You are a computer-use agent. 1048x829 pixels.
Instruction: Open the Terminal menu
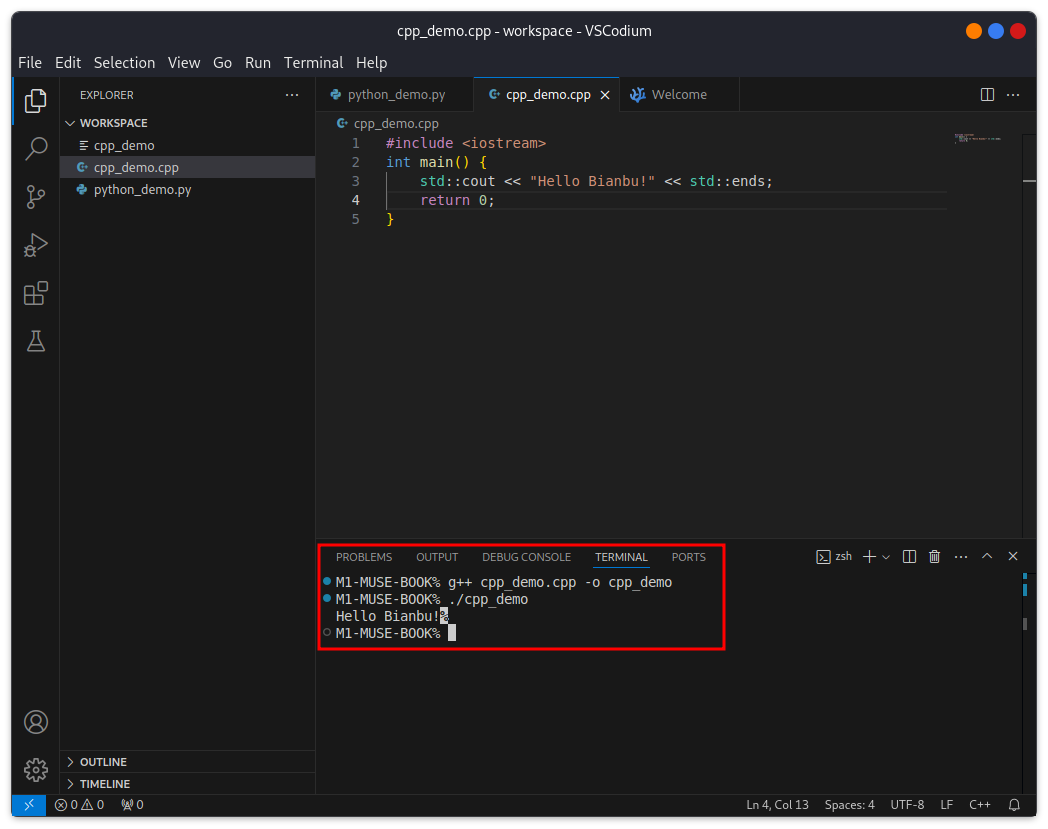313,63
